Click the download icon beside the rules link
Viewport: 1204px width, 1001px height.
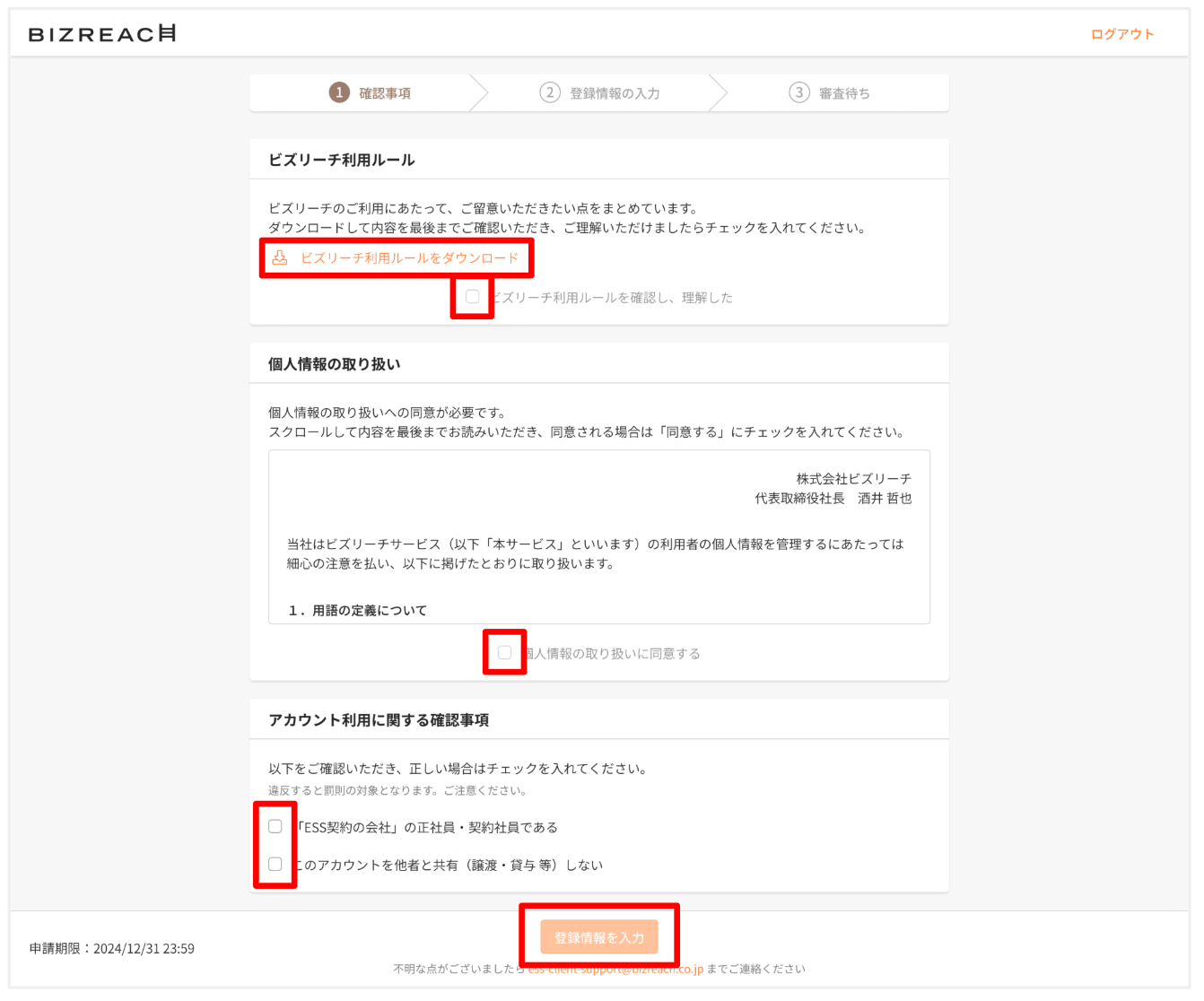pyautogui.click(x=280, y=258)
